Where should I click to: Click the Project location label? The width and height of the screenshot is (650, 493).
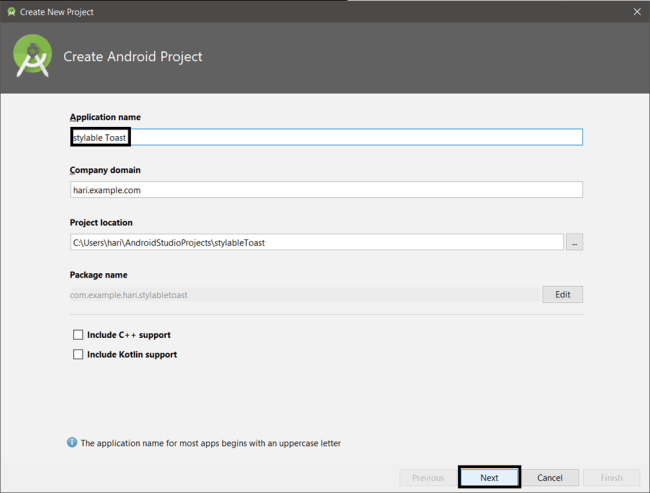pos(101,223)
